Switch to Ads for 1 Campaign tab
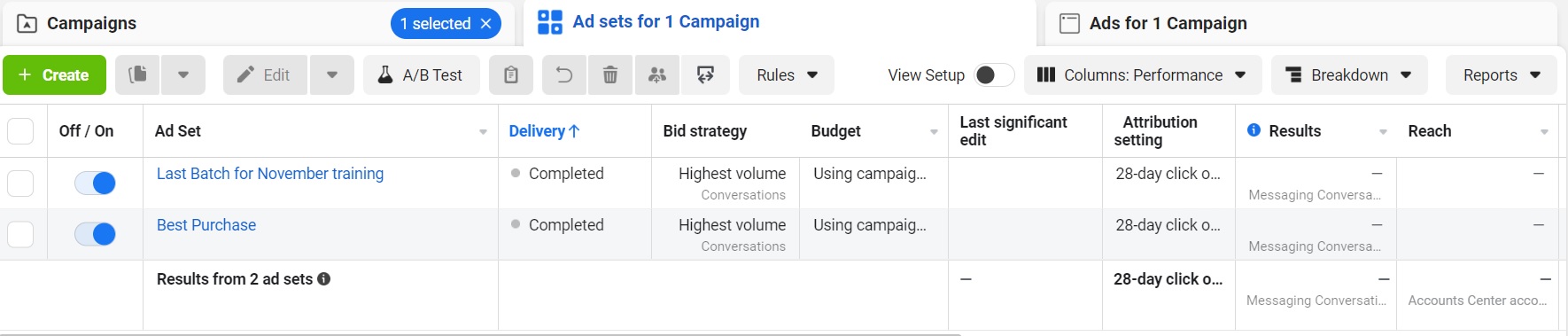The width and height of the screenshot is (1568, 336). (x=1300, y=24)
